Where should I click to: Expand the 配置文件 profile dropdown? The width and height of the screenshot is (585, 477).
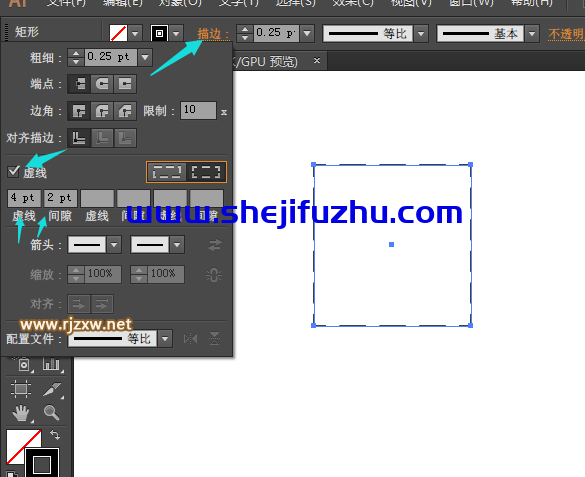tap(165, 339)
